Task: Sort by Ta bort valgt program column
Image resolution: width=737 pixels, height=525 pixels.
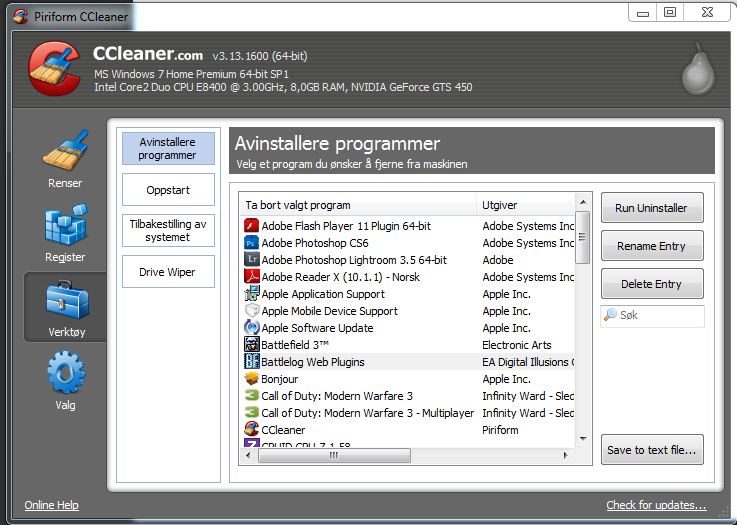Action: 358,205
